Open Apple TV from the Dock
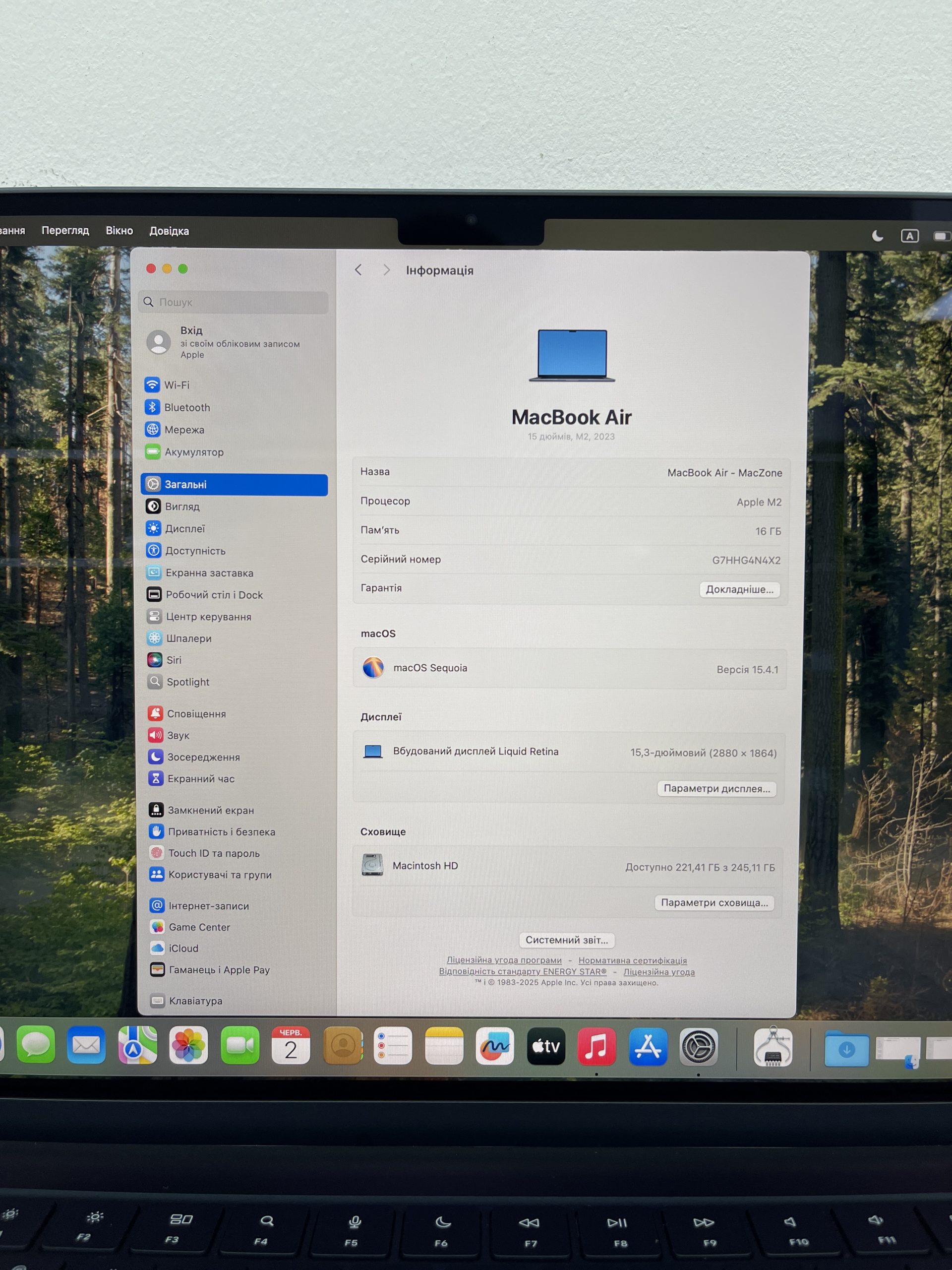This screenshot has width=952, height=1270. coord(546,1047)
